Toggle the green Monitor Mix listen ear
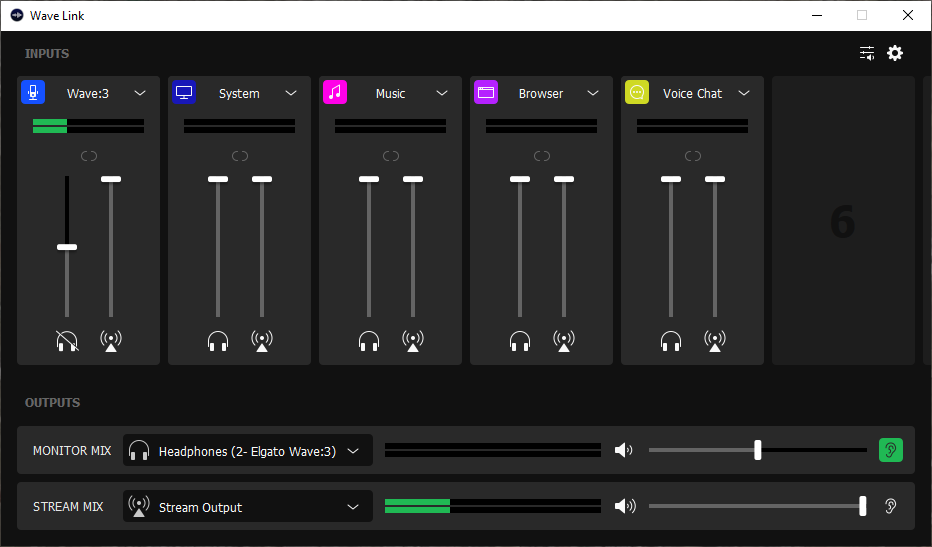 [x=890, y=450]
